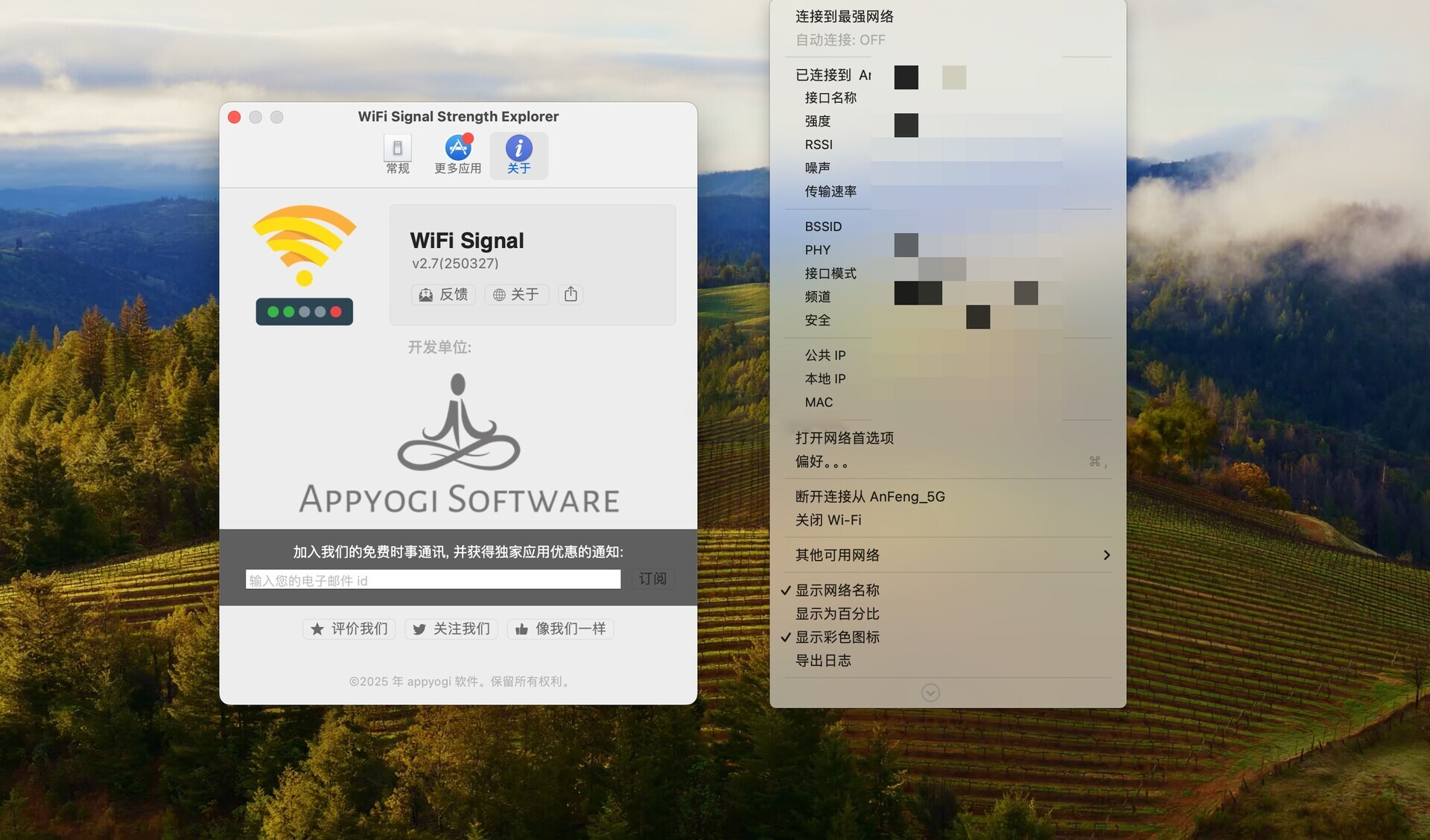Open the 常规 general tab
This screenshot has height=840, width=1430.
(398, 156)
